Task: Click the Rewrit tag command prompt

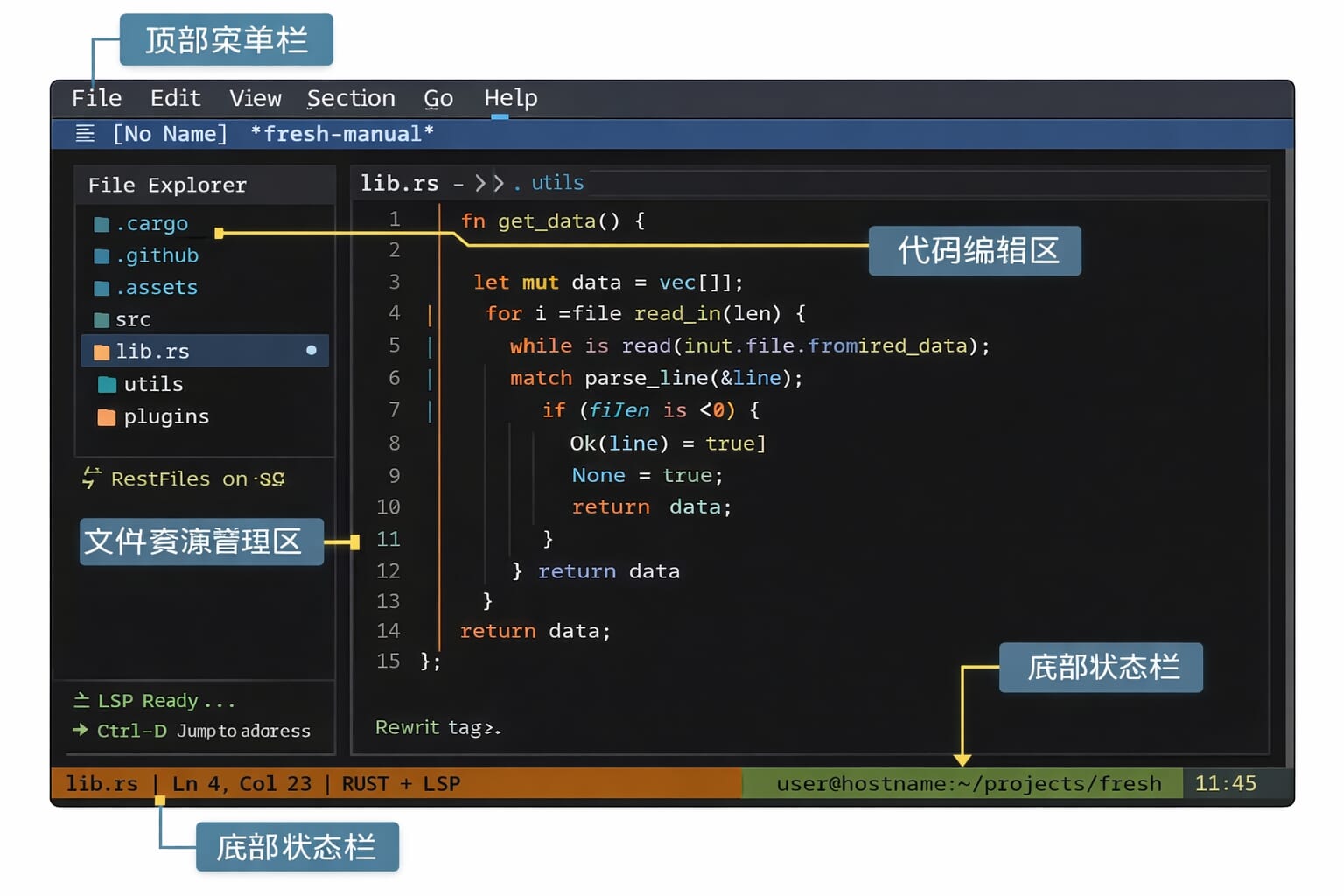Action: (437, 726)
